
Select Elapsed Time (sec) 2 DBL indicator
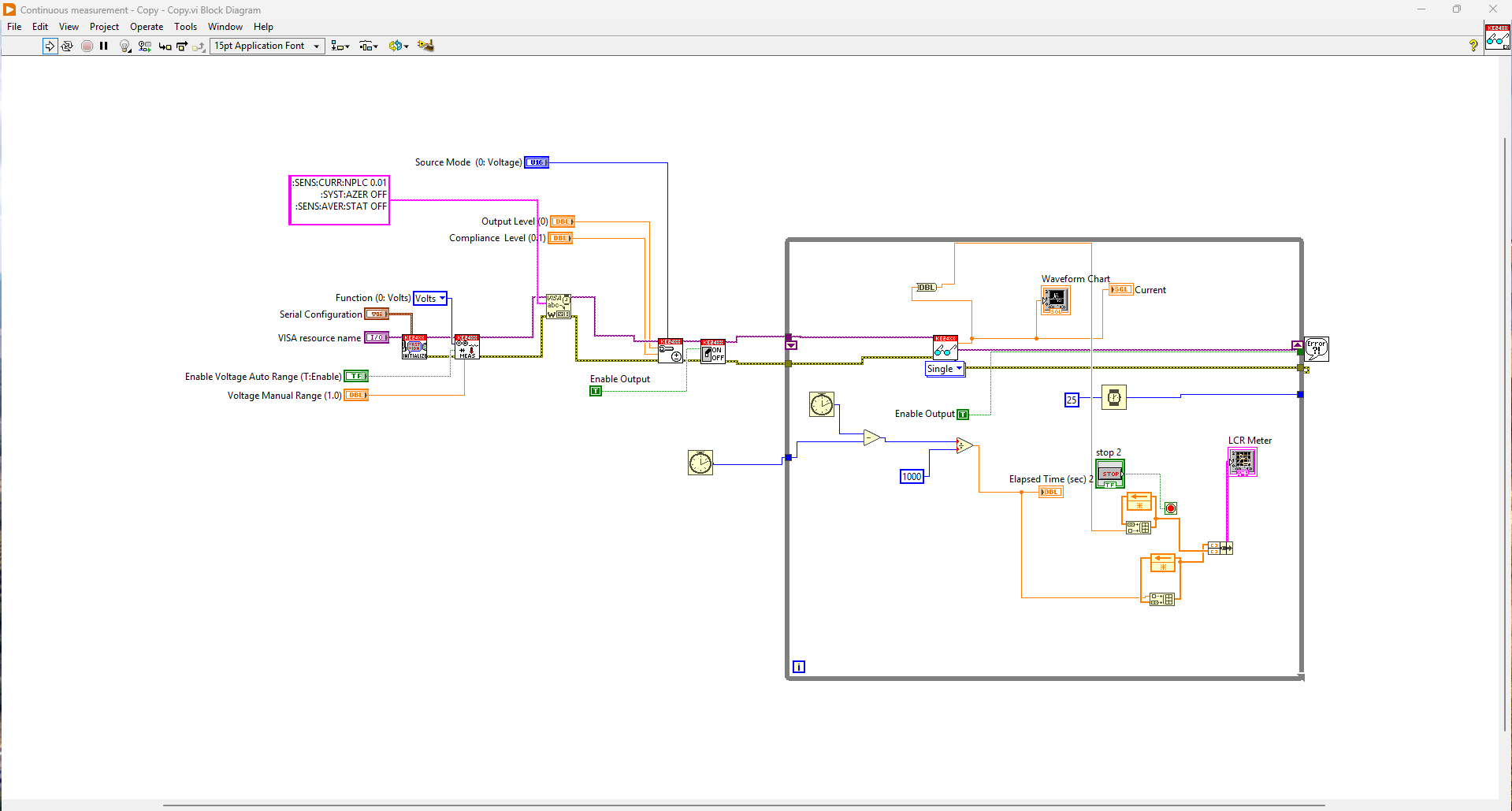point(1051,492)
